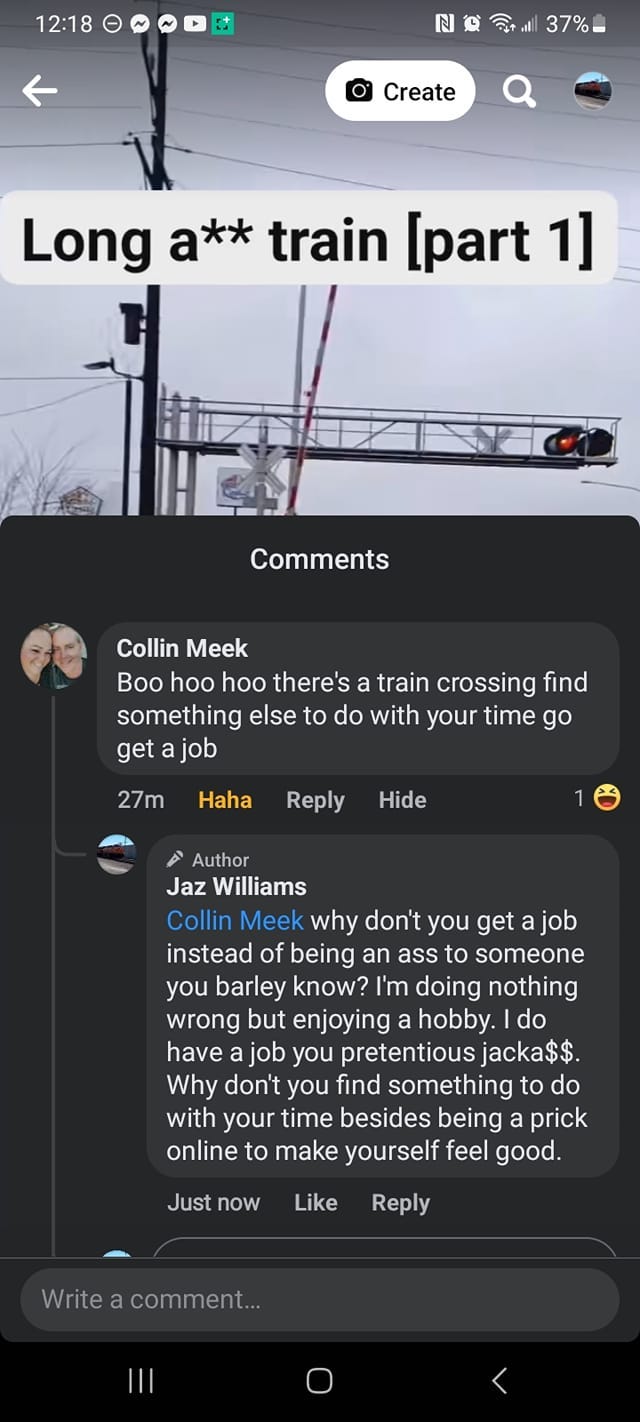Focus the Write a comment field
The height and width of the screenshot is (1422, 640).
pyautogui.click(x=320, y=1299)
